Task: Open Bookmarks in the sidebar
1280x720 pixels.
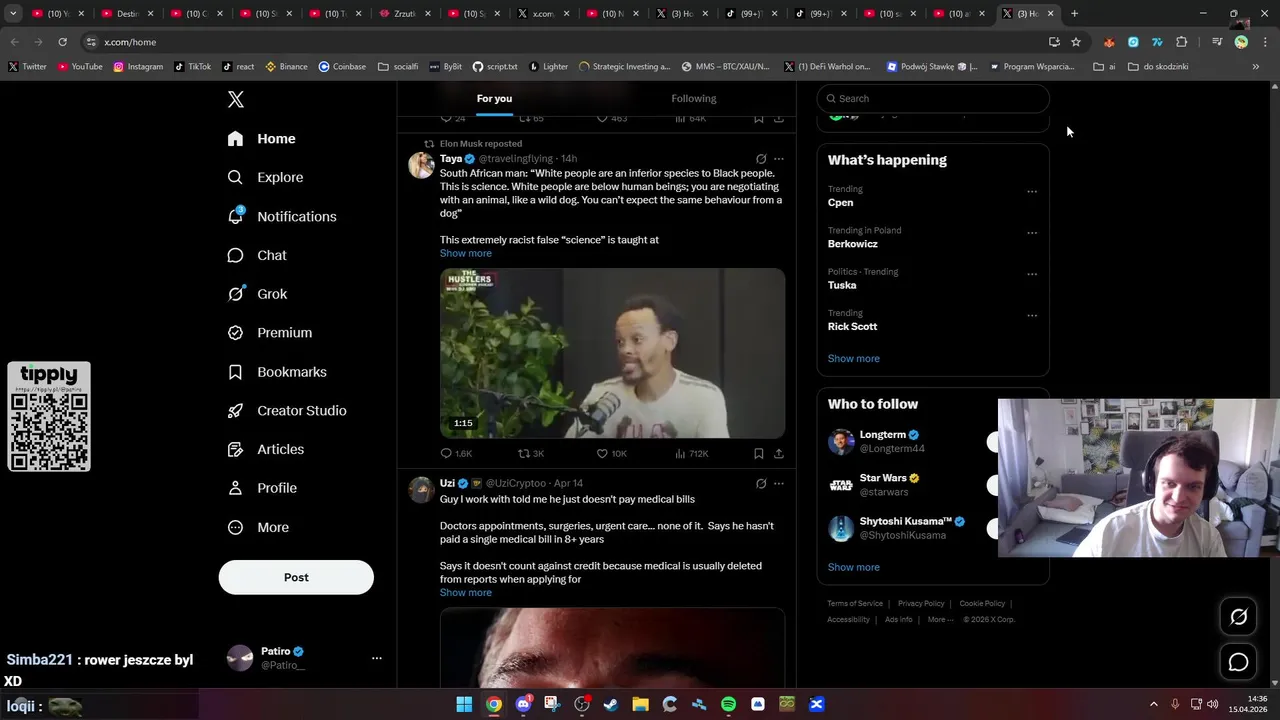Action: (x=277, y=372)
